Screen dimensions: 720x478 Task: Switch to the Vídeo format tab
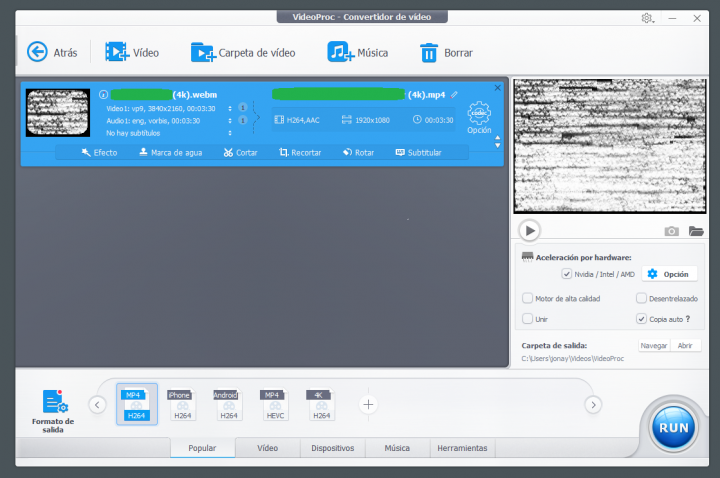pos(267,448)
